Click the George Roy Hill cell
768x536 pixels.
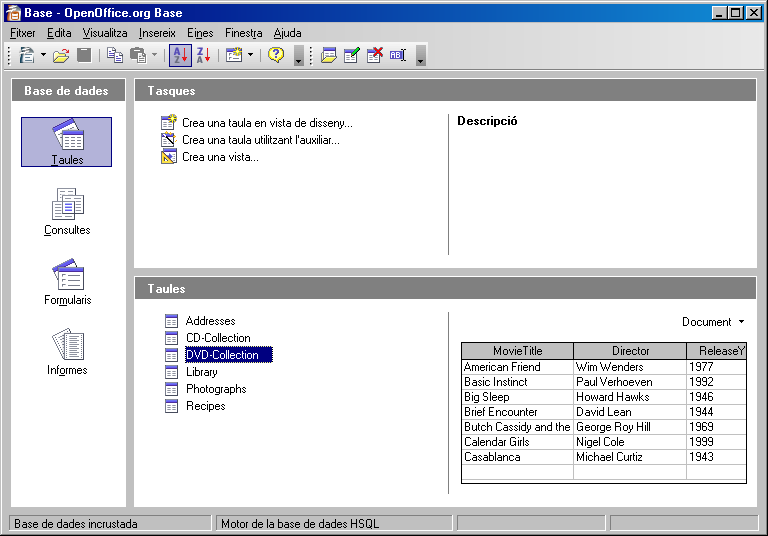click(630, 427)
